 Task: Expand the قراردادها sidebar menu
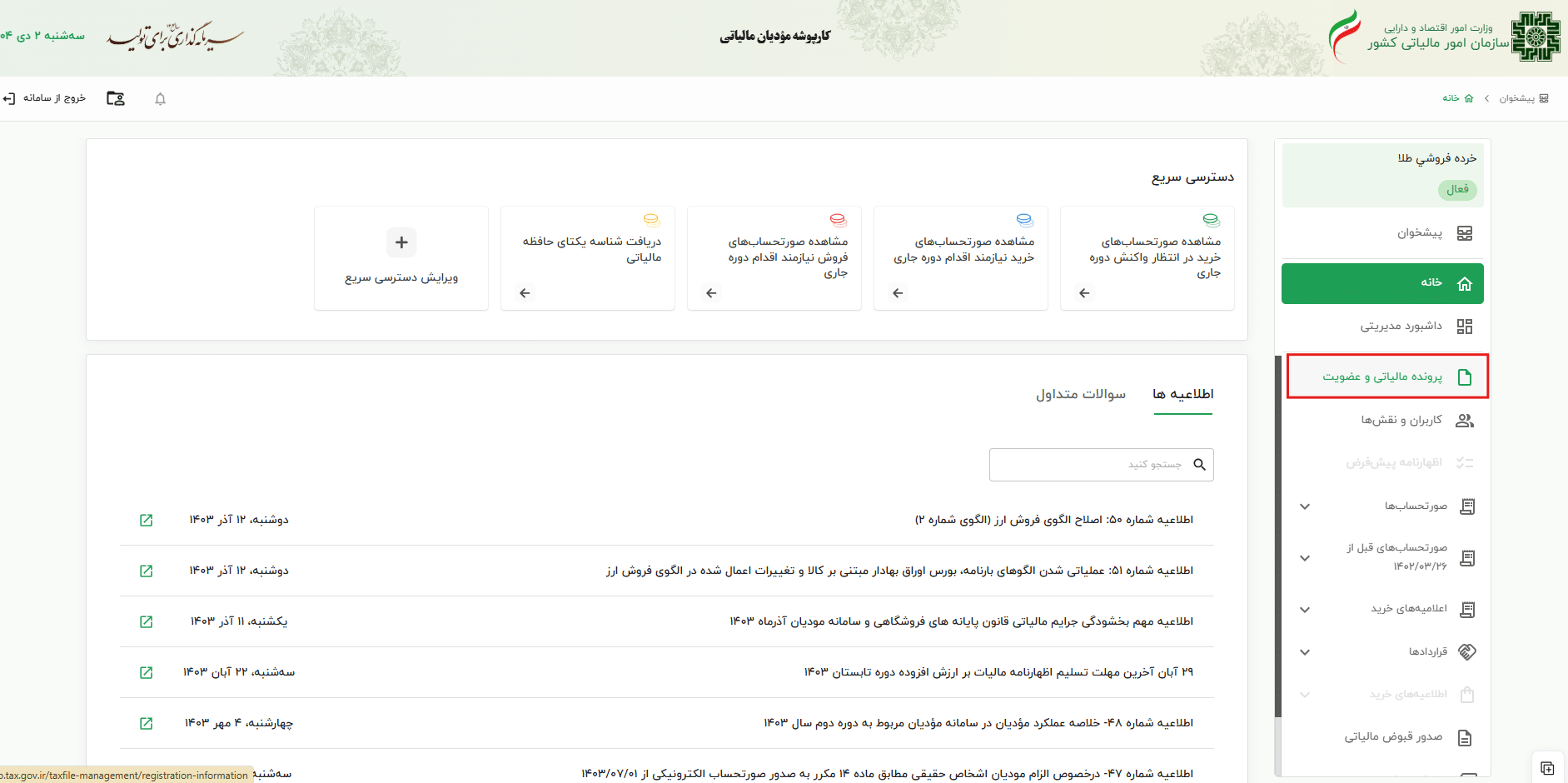pyautogui.click(x=1305, y=652)
